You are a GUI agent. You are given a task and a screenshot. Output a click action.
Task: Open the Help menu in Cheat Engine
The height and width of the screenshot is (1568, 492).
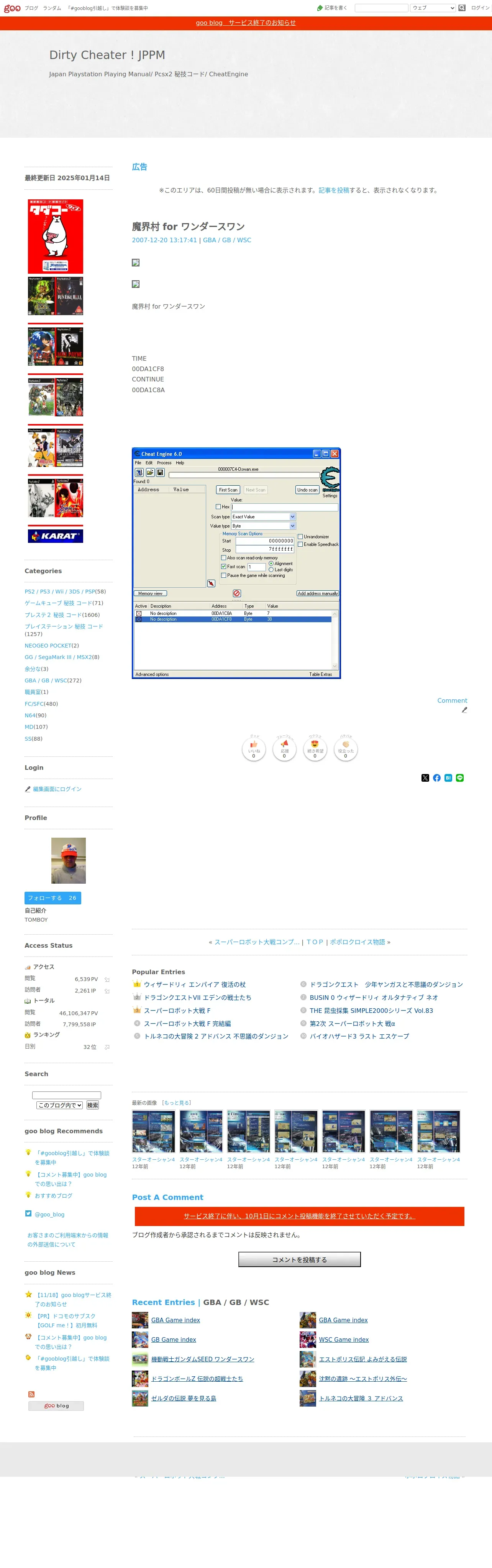coord(180,463)
